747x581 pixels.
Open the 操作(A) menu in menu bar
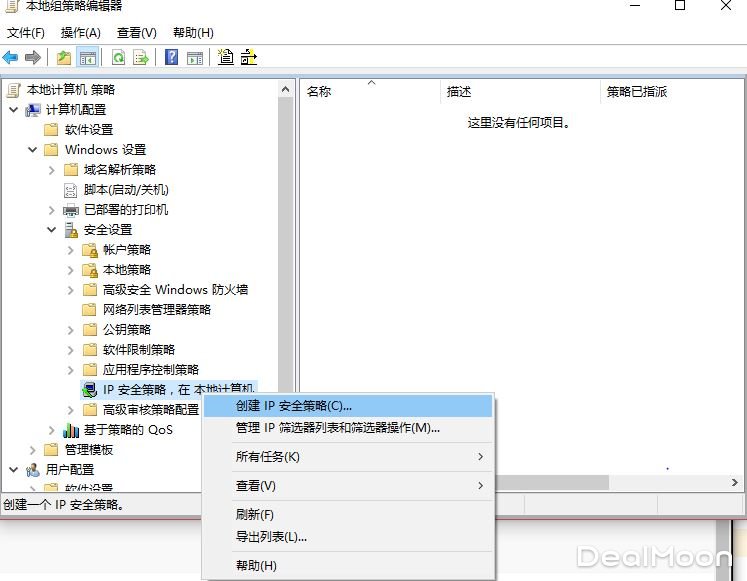pyautogui.click(x=80, y=33)
